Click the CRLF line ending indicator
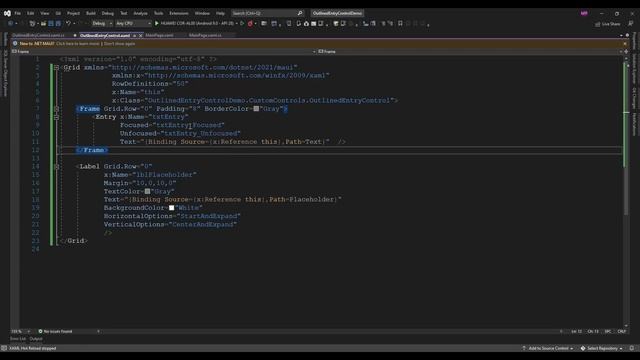The image size is (640, 360). pyautogui.click(x=622, y=331)
